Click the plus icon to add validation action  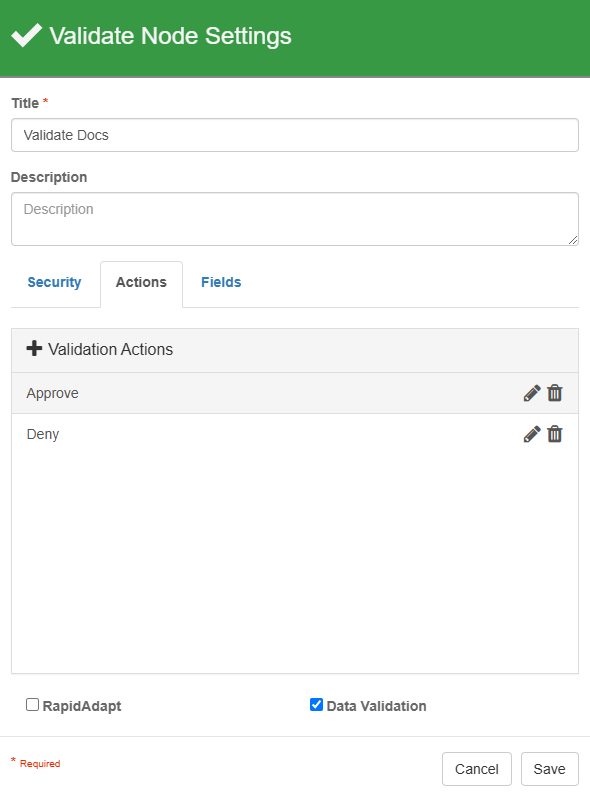coord(34,349)
